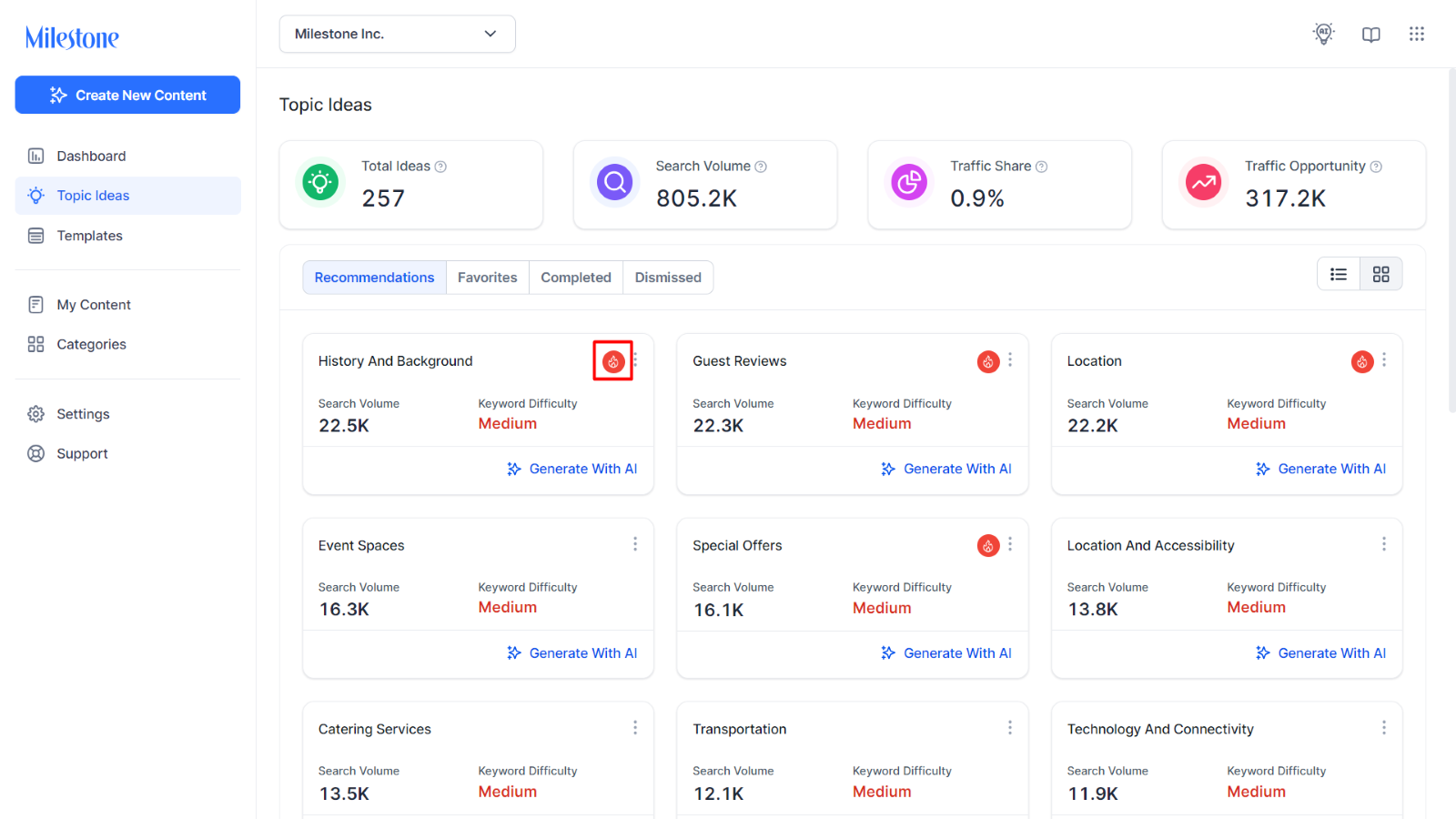The height and width of the screenshot is (819, 1456).
Task: Click the flame icon on Special Offers card
Action: click(x=988, y=545)
